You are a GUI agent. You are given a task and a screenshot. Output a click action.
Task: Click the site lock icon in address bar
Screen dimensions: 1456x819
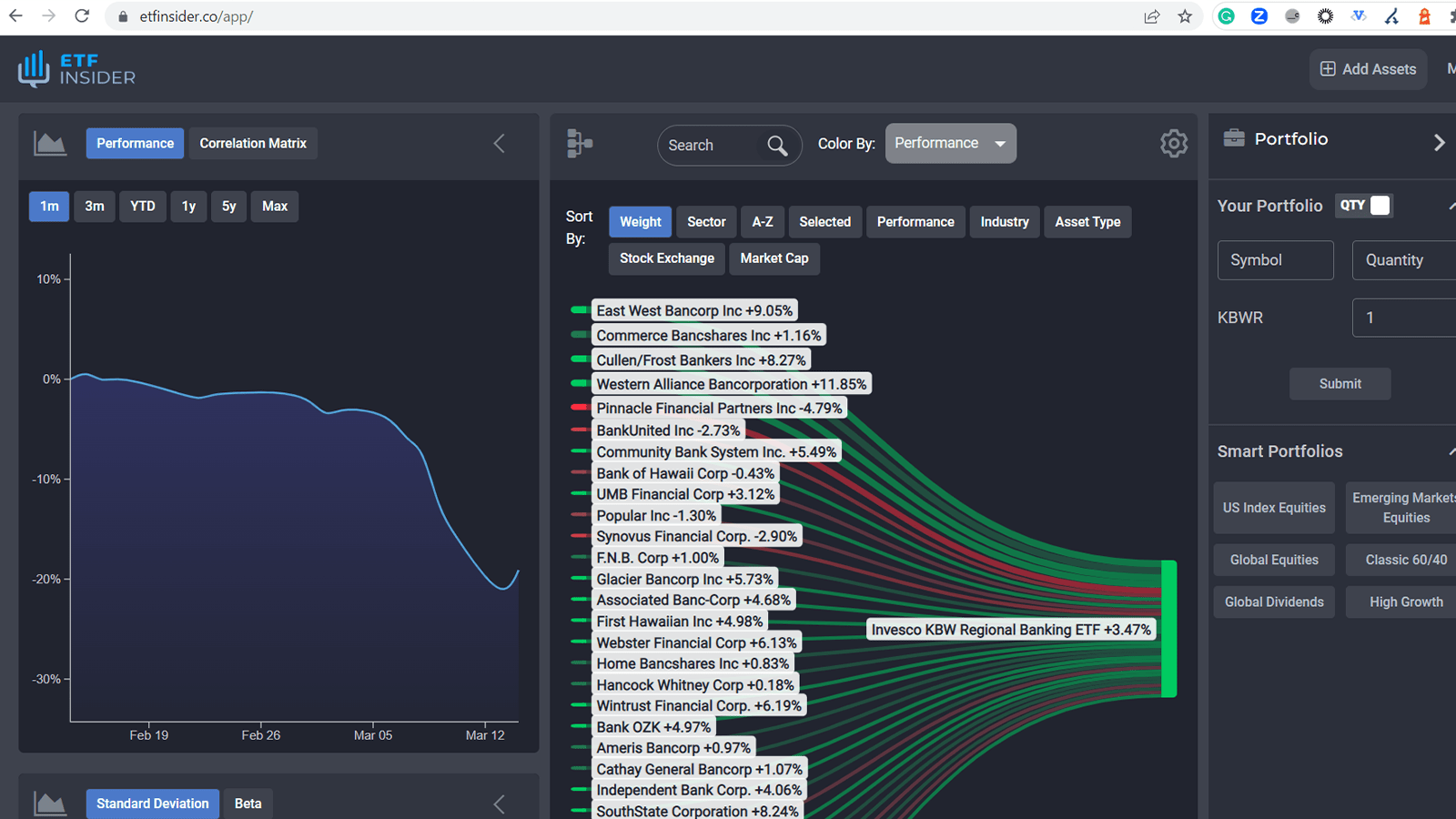[x=123, y=16]
